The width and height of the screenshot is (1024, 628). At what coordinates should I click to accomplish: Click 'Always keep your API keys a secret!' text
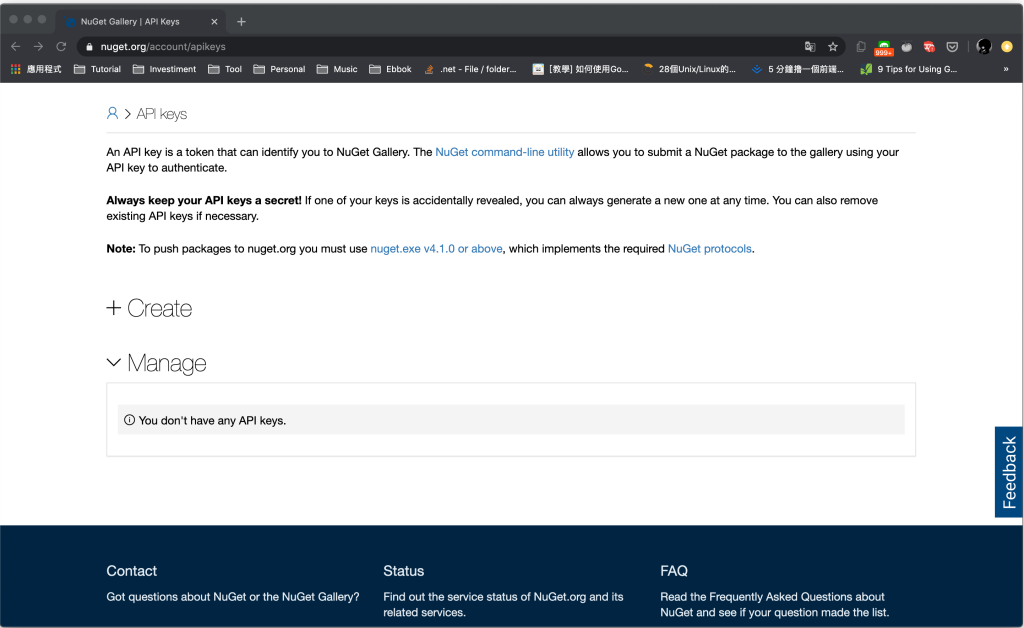pos(204,200)
